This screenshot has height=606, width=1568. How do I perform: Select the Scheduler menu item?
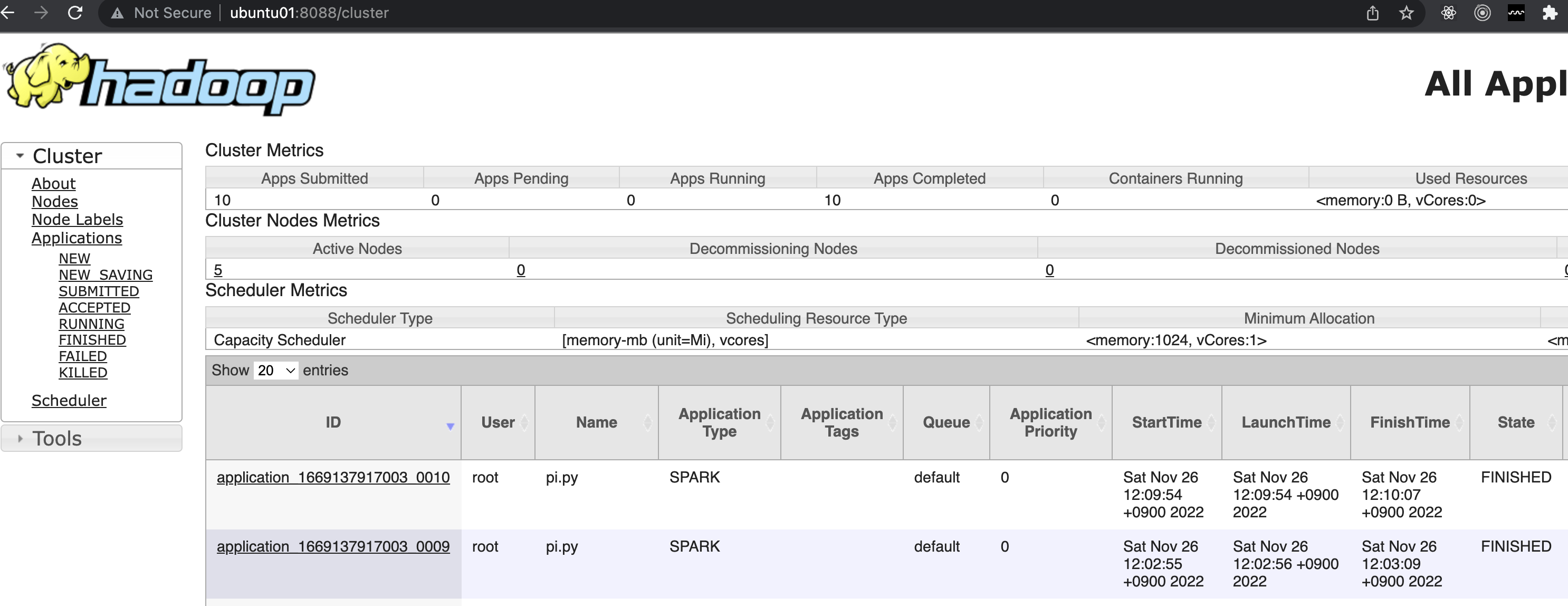tap(69, 400)
